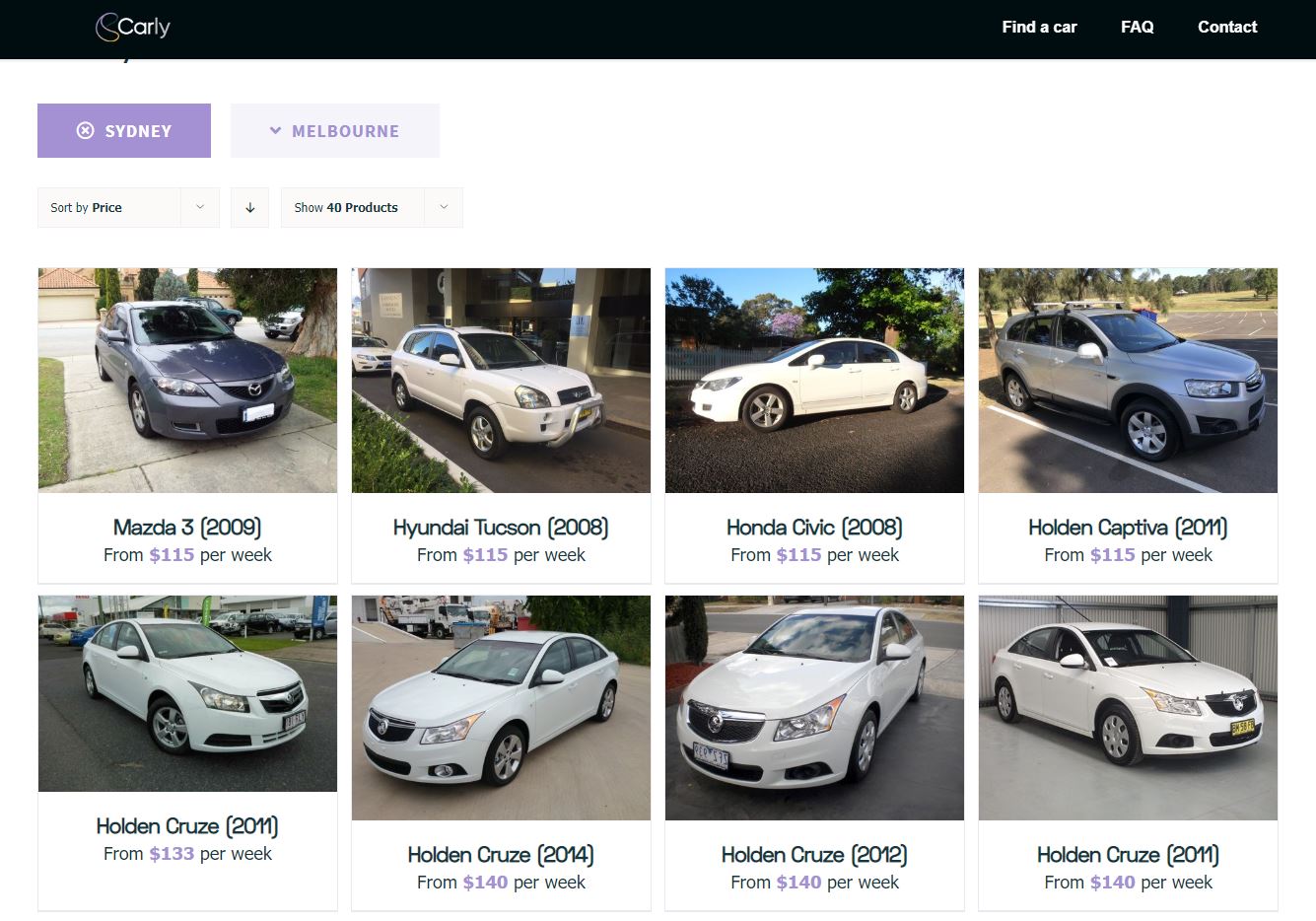Viewport: 1316px width, 921px height.
Task: Open the Contact page
Action: click(1227, 27)
